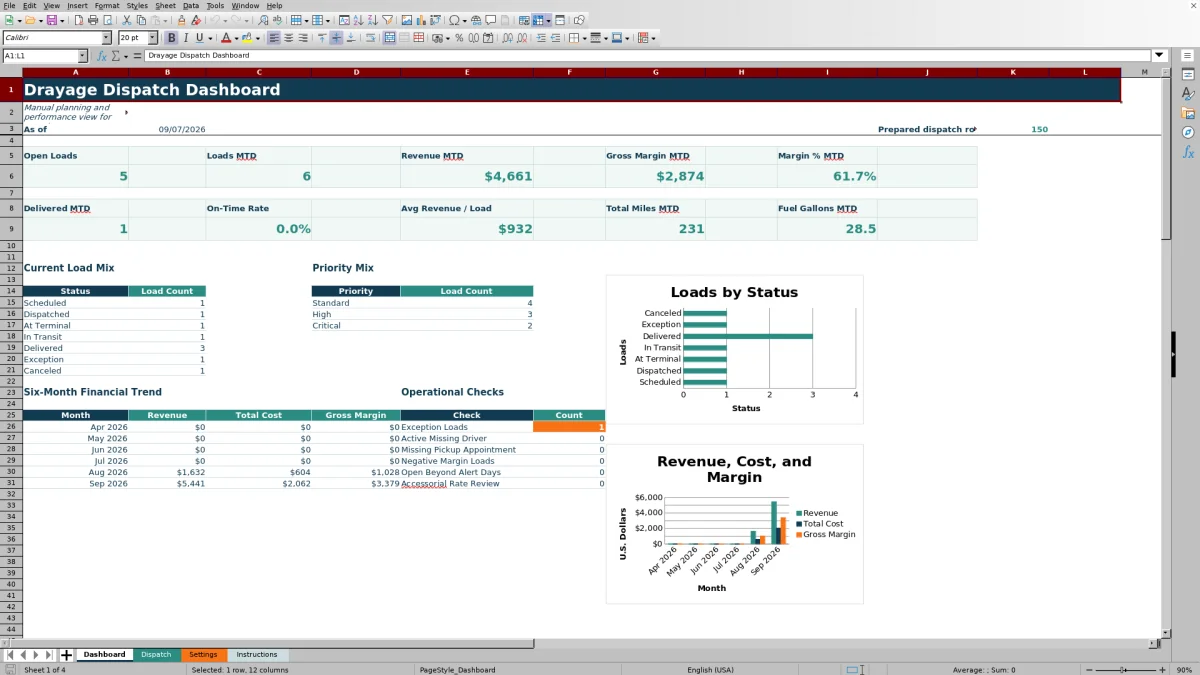Click the Insert Special Character omega icon
The height and width of the screenshot is (675, 1200).
click(x=455, y=20)
